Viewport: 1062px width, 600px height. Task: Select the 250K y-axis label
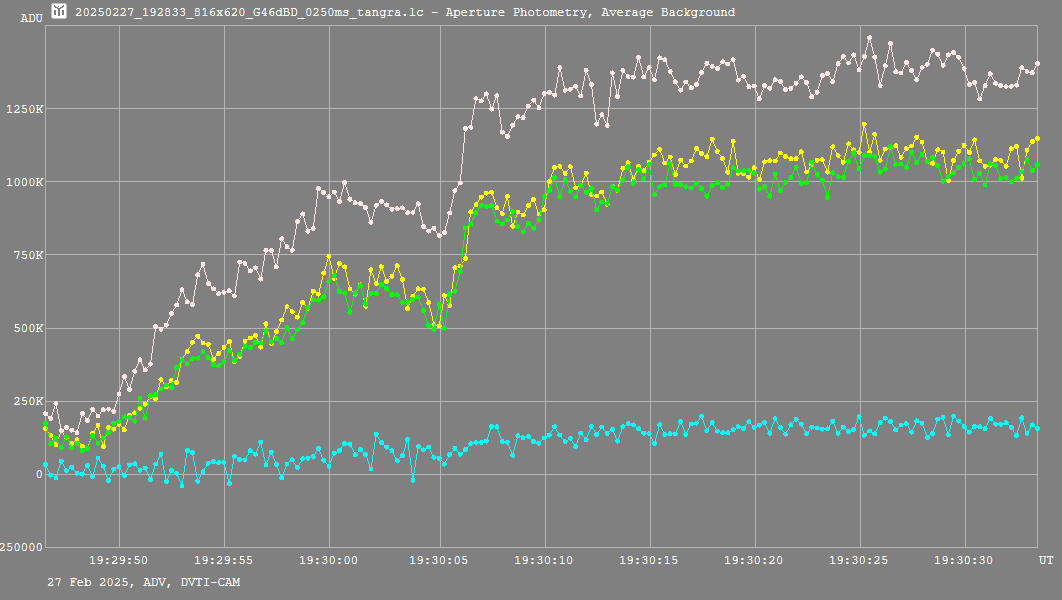(26, 401)
